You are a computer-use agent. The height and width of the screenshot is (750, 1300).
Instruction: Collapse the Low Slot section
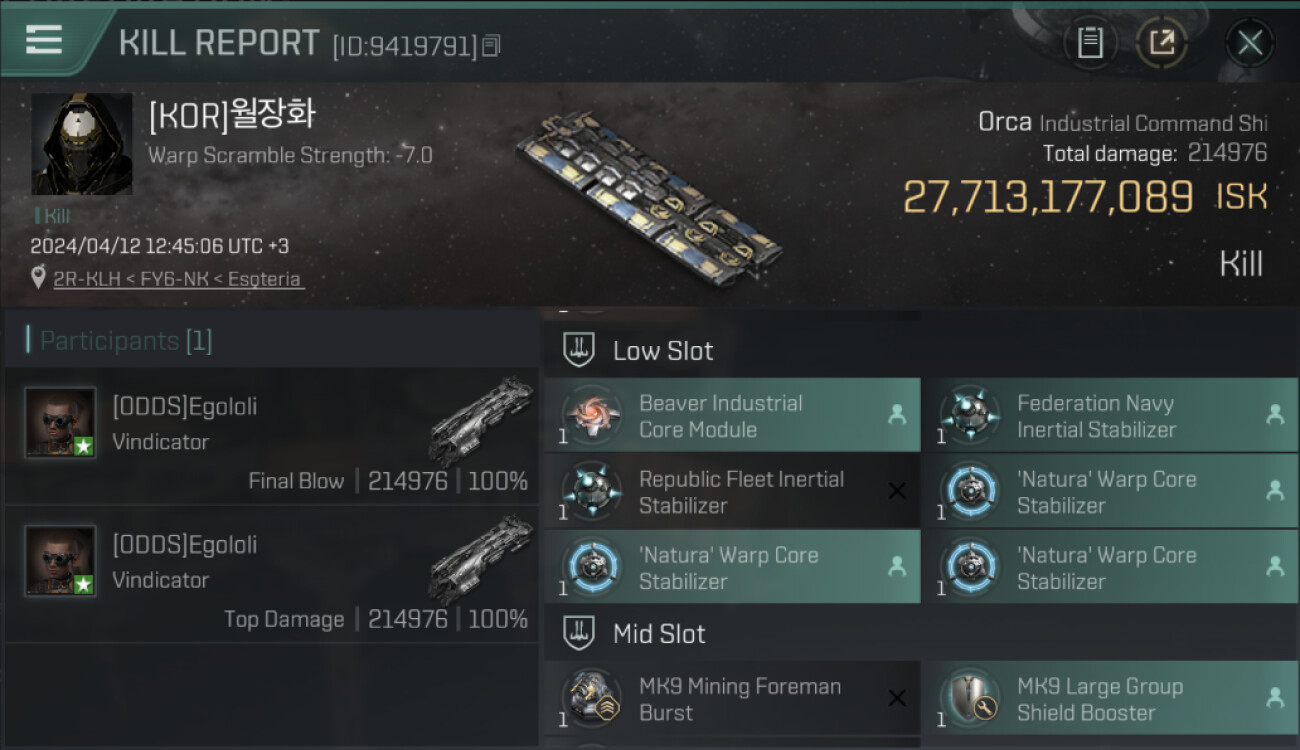662,351
